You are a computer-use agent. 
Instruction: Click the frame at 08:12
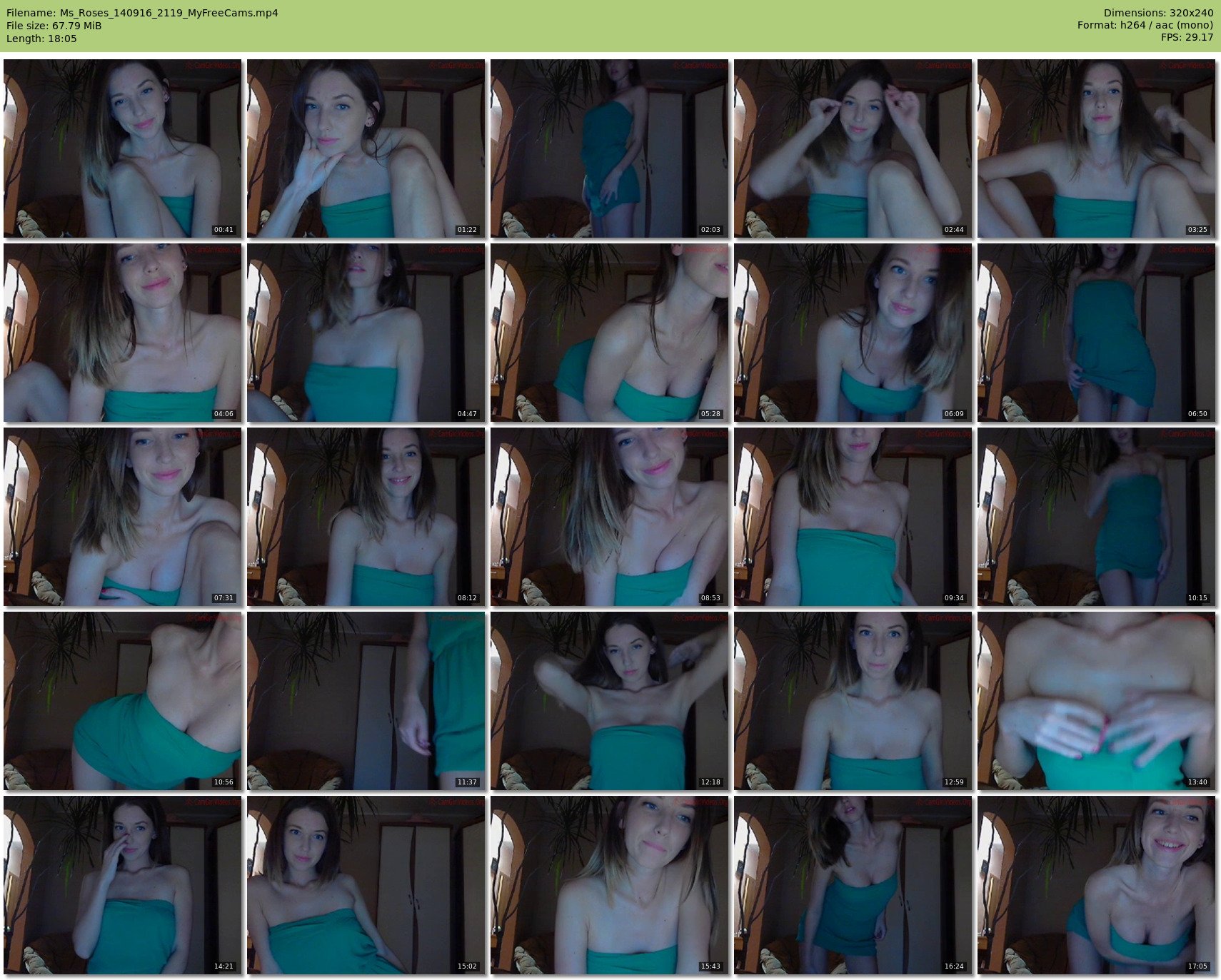tap(366, 517)
